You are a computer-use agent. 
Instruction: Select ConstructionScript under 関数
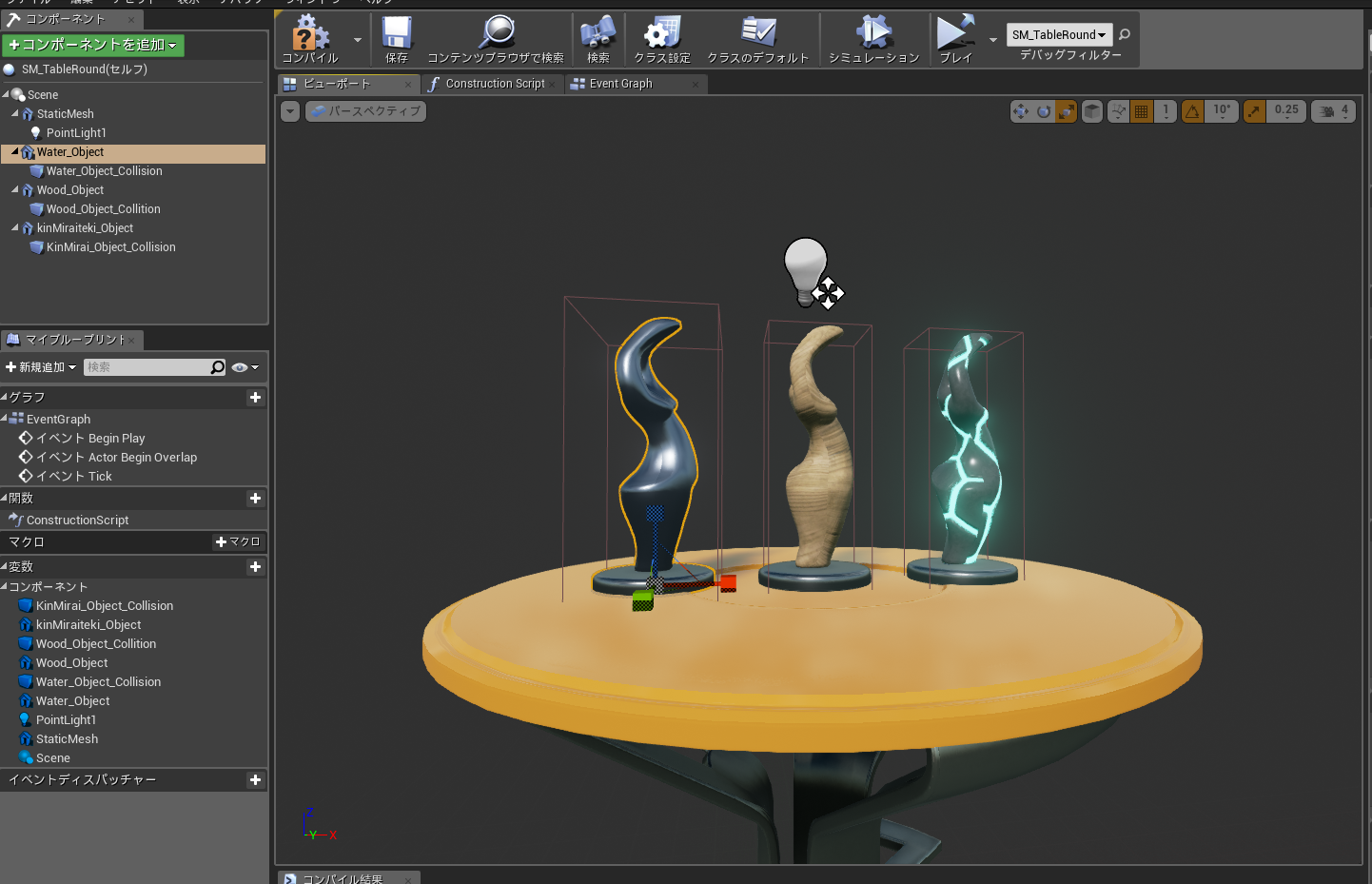coord(77,521)
